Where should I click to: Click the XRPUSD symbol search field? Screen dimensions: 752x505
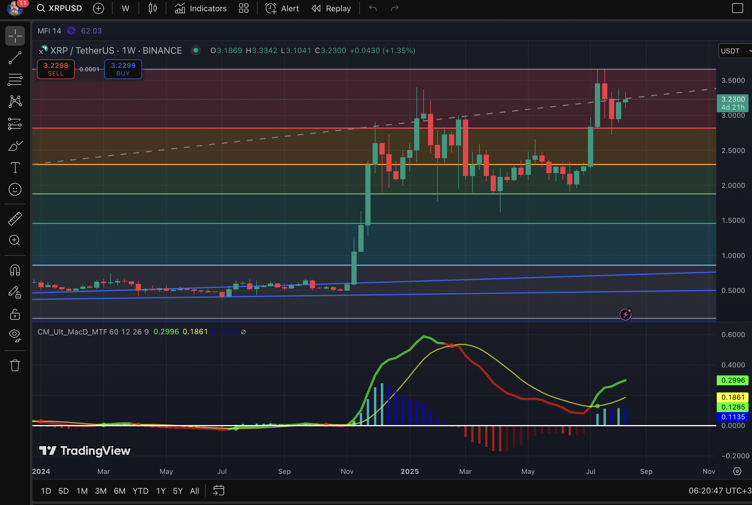point(60,9)
